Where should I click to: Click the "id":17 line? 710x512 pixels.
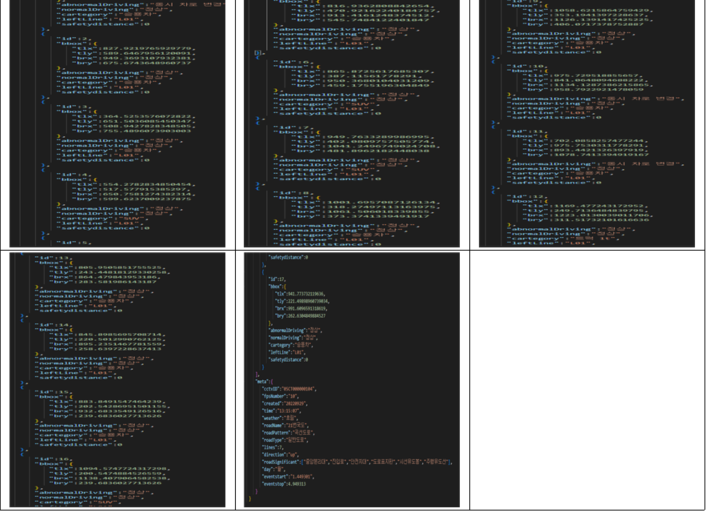point(277,279)
